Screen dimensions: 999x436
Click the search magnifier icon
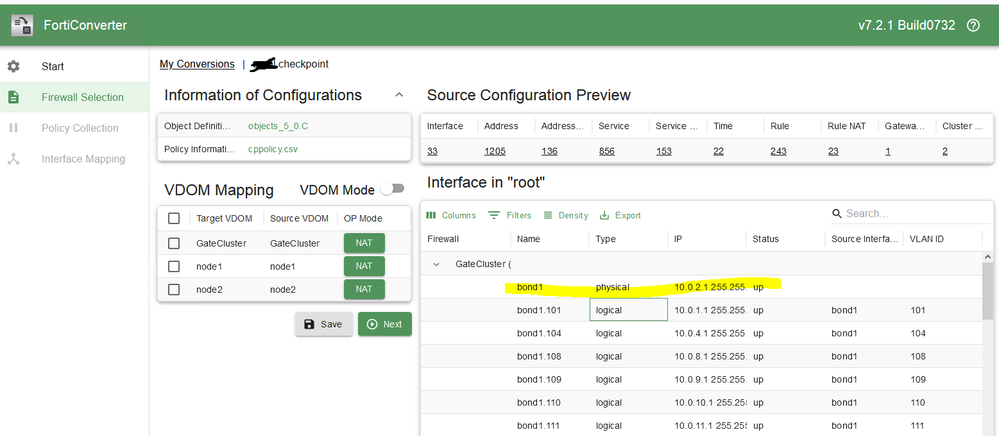[837, 214]
